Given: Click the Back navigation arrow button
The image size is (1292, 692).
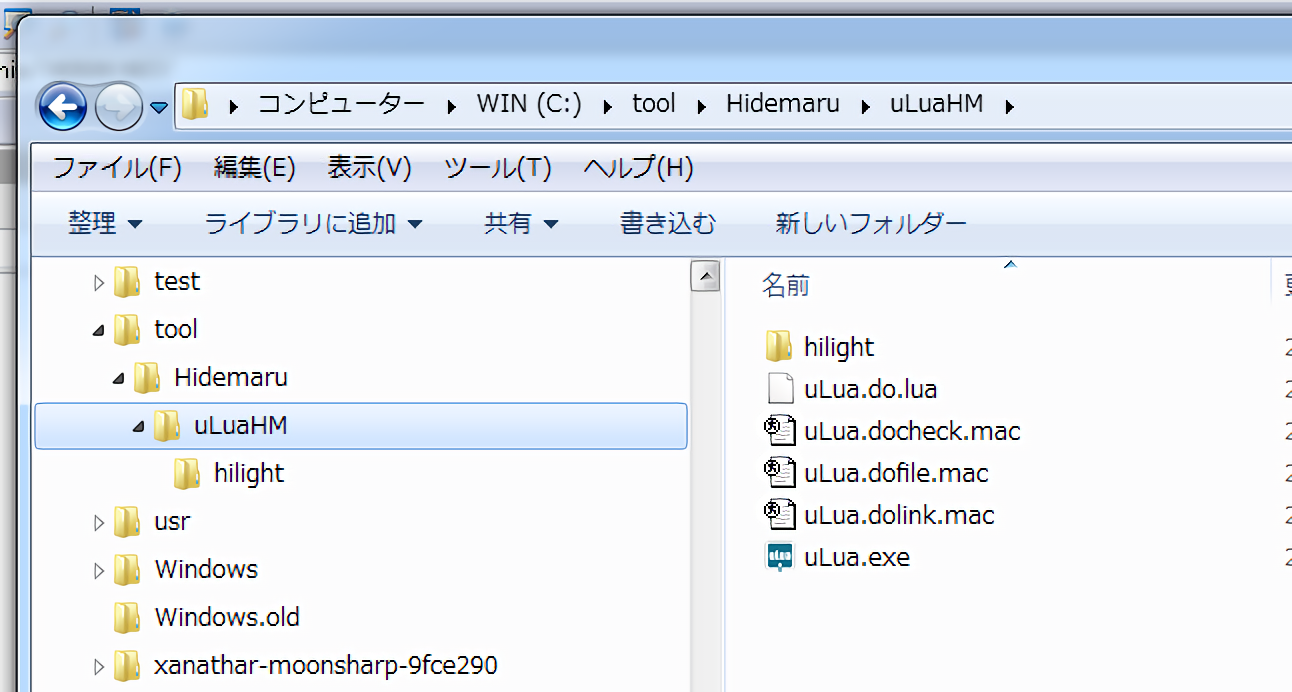Looking at the screenshot, I should (62, 106).
